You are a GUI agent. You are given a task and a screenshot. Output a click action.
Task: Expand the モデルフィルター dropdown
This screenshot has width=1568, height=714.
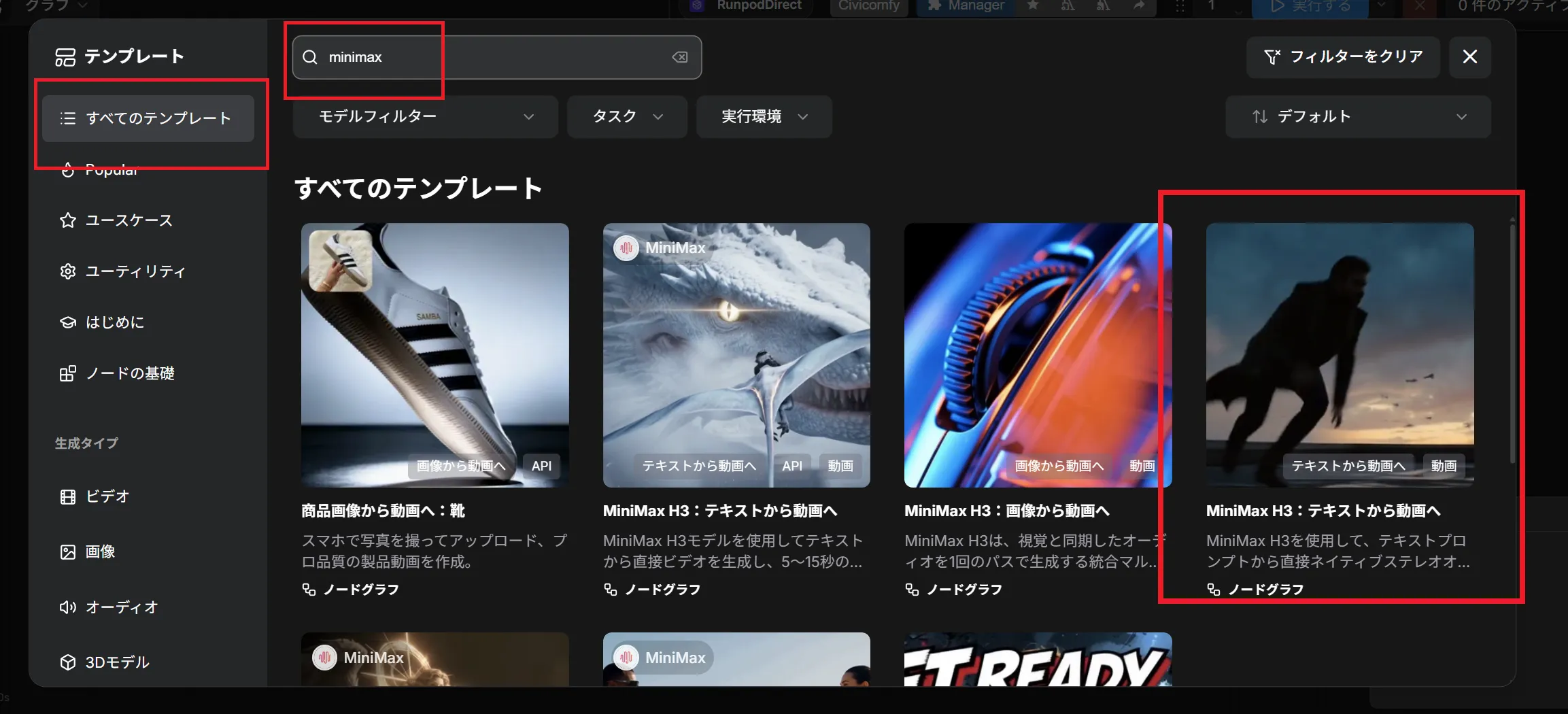click(426, 116)
